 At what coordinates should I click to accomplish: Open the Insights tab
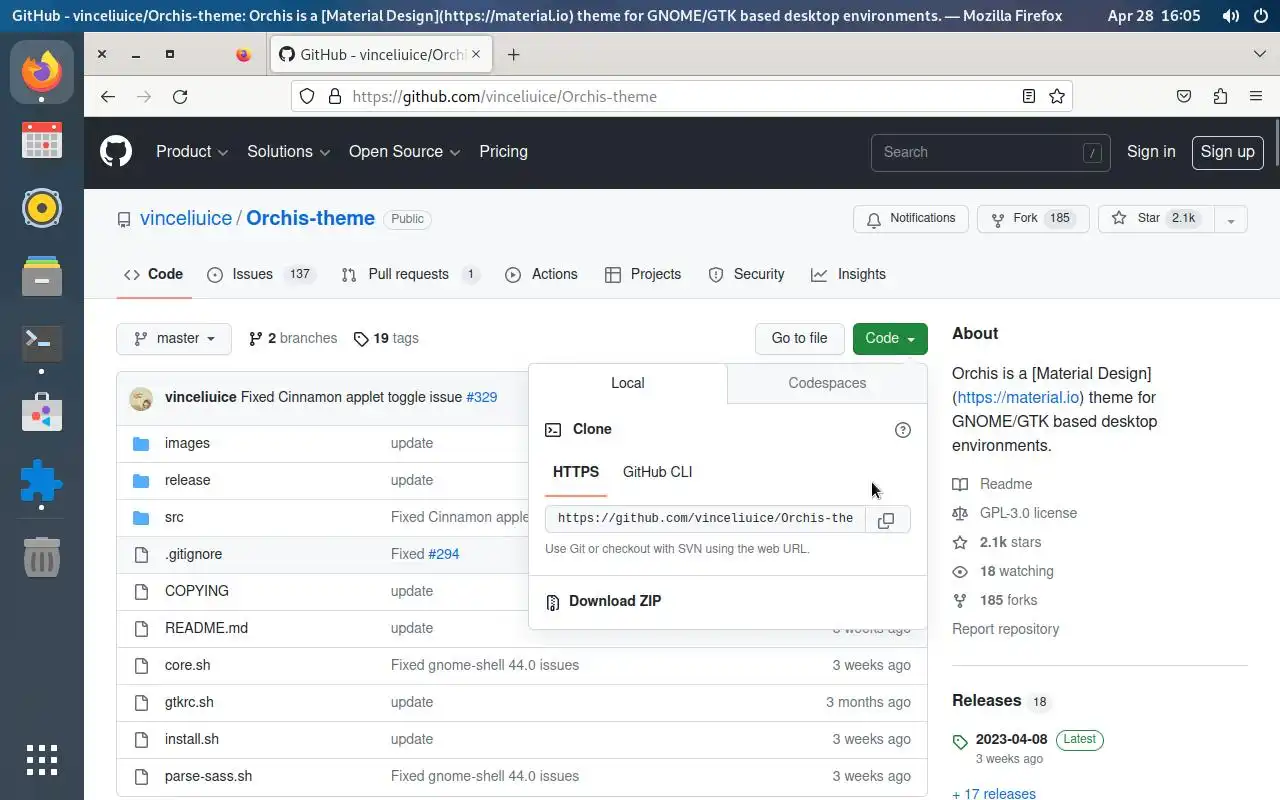click(x=848, y=275)
